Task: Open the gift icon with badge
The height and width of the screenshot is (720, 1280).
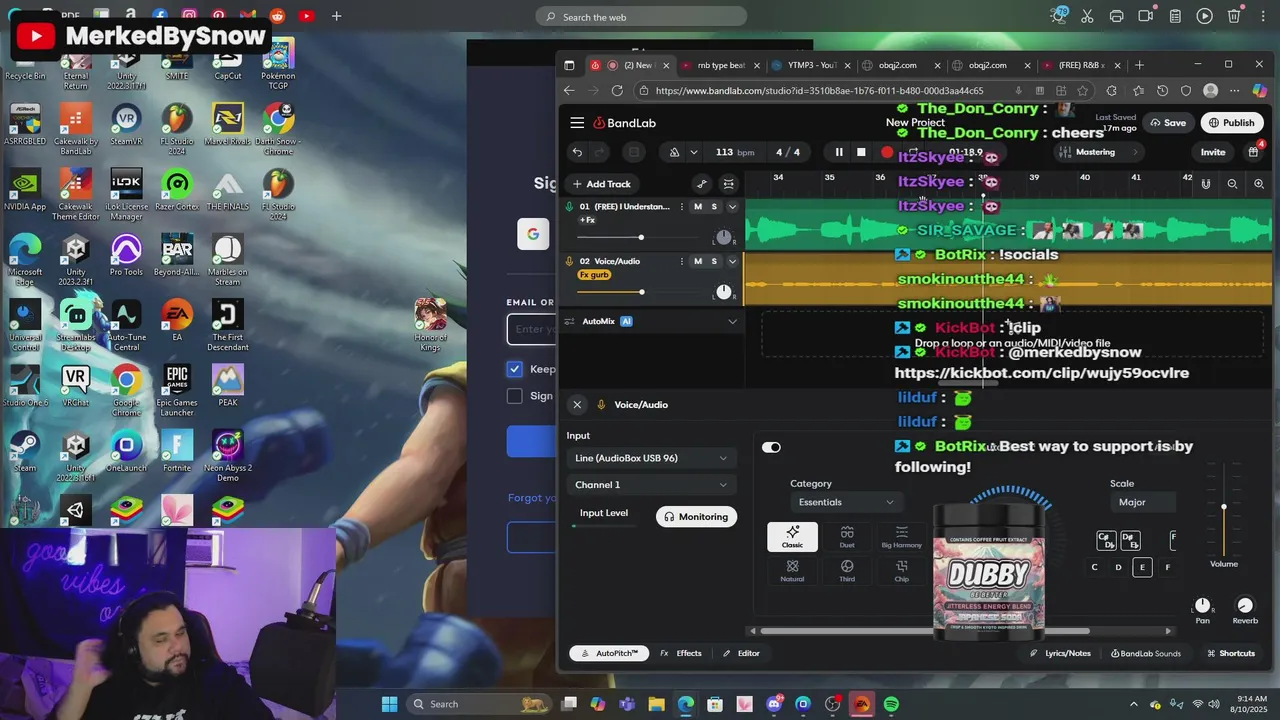Action: 1254,151
